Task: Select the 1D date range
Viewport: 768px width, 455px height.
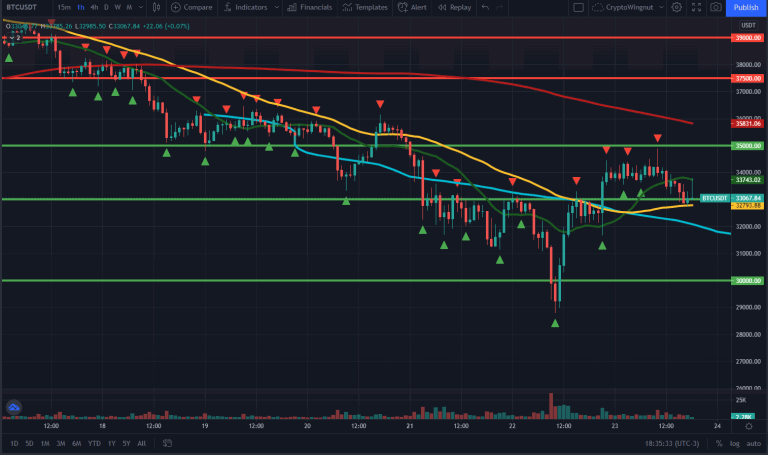Action: coord(14,443)
